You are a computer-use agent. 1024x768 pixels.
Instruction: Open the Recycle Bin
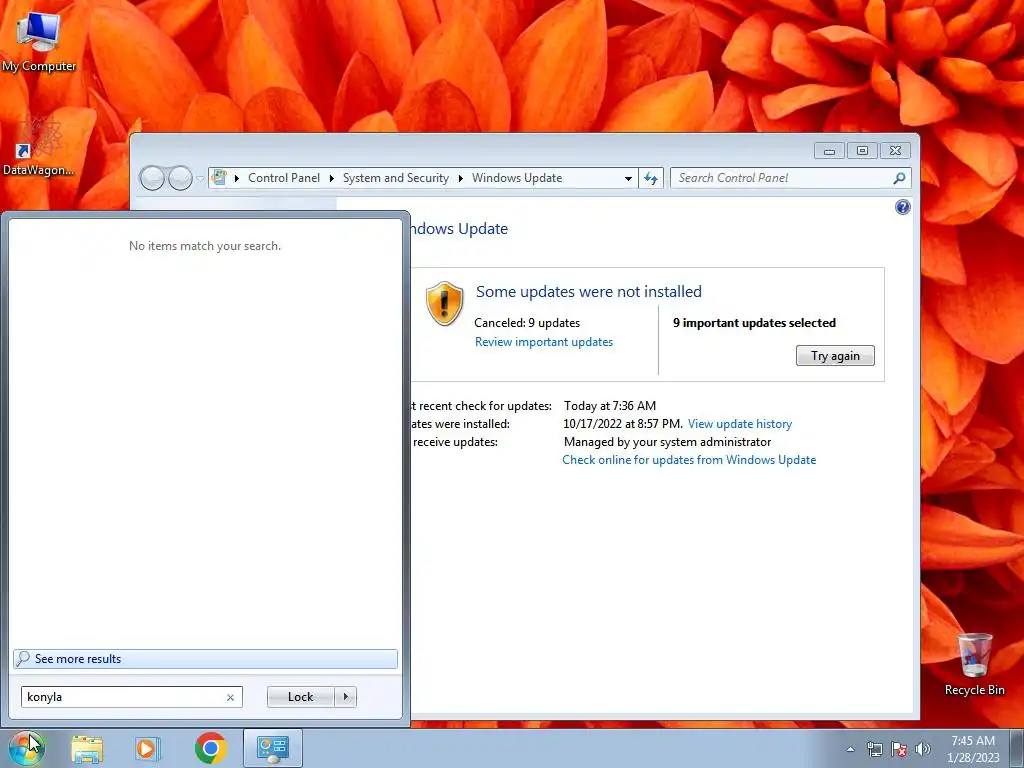tap(974, 665)
